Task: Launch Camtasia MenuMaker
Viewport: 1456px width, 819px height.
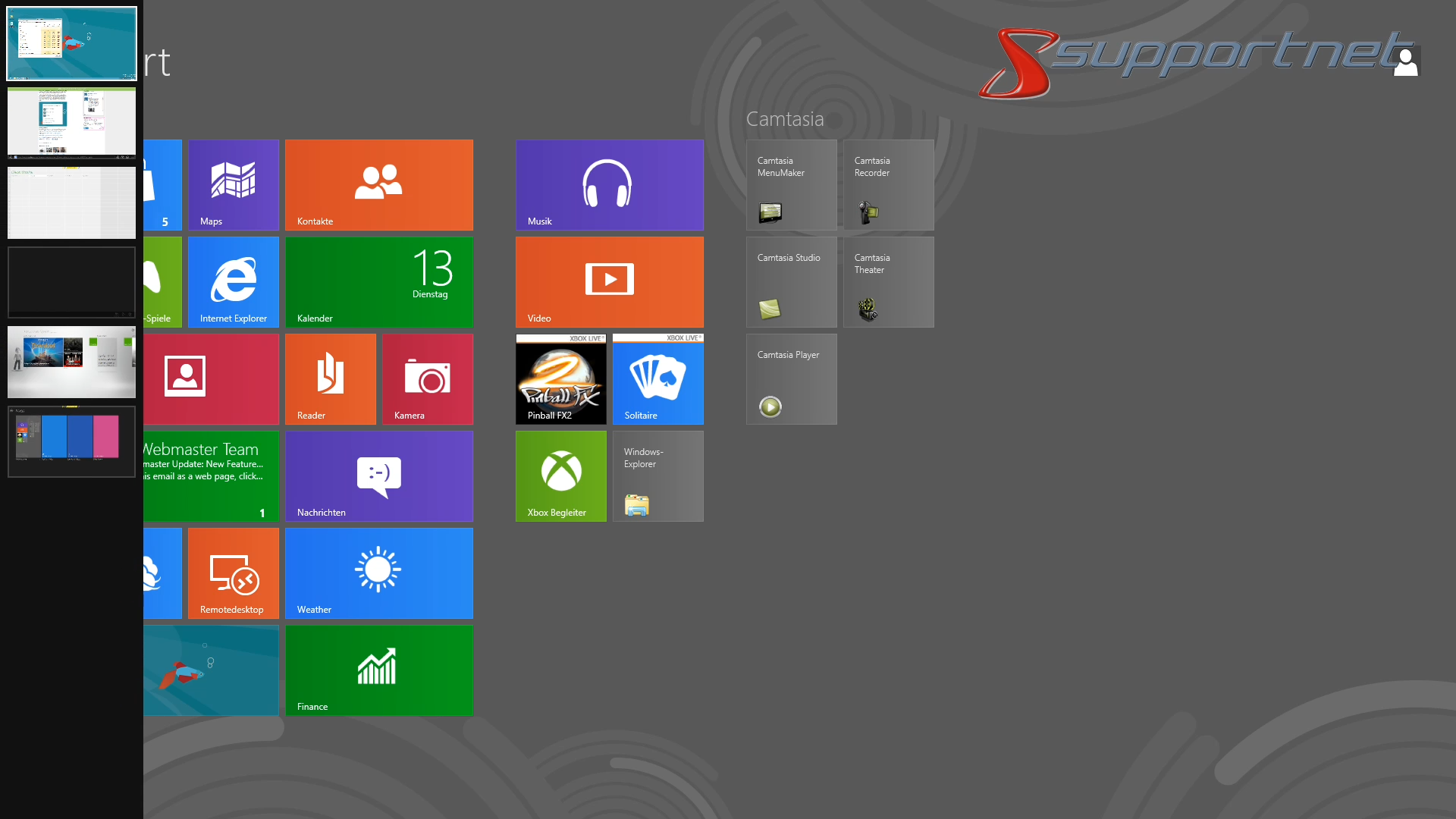Action: coord(791,184)
